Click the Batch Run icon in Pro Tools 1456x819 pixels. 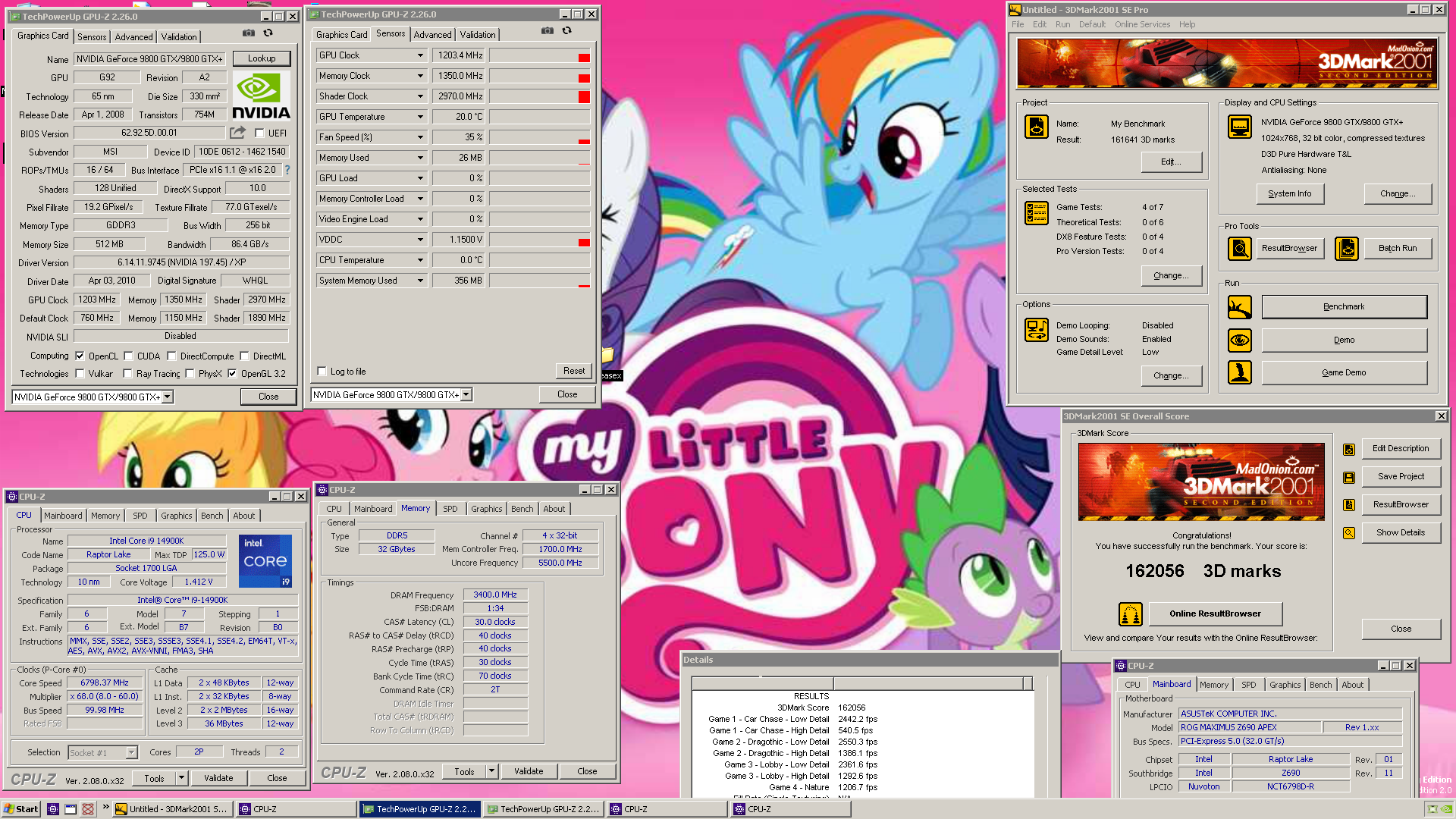[1346, 248]
